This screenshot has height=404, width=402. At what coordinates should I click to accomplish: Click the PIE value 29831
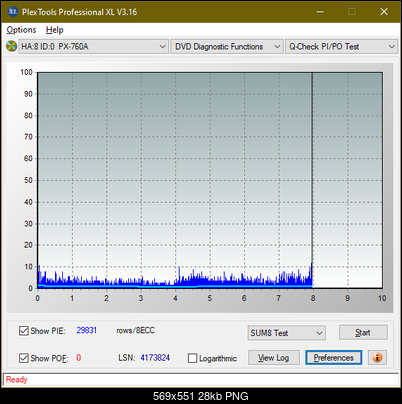[x=87, y=330]
